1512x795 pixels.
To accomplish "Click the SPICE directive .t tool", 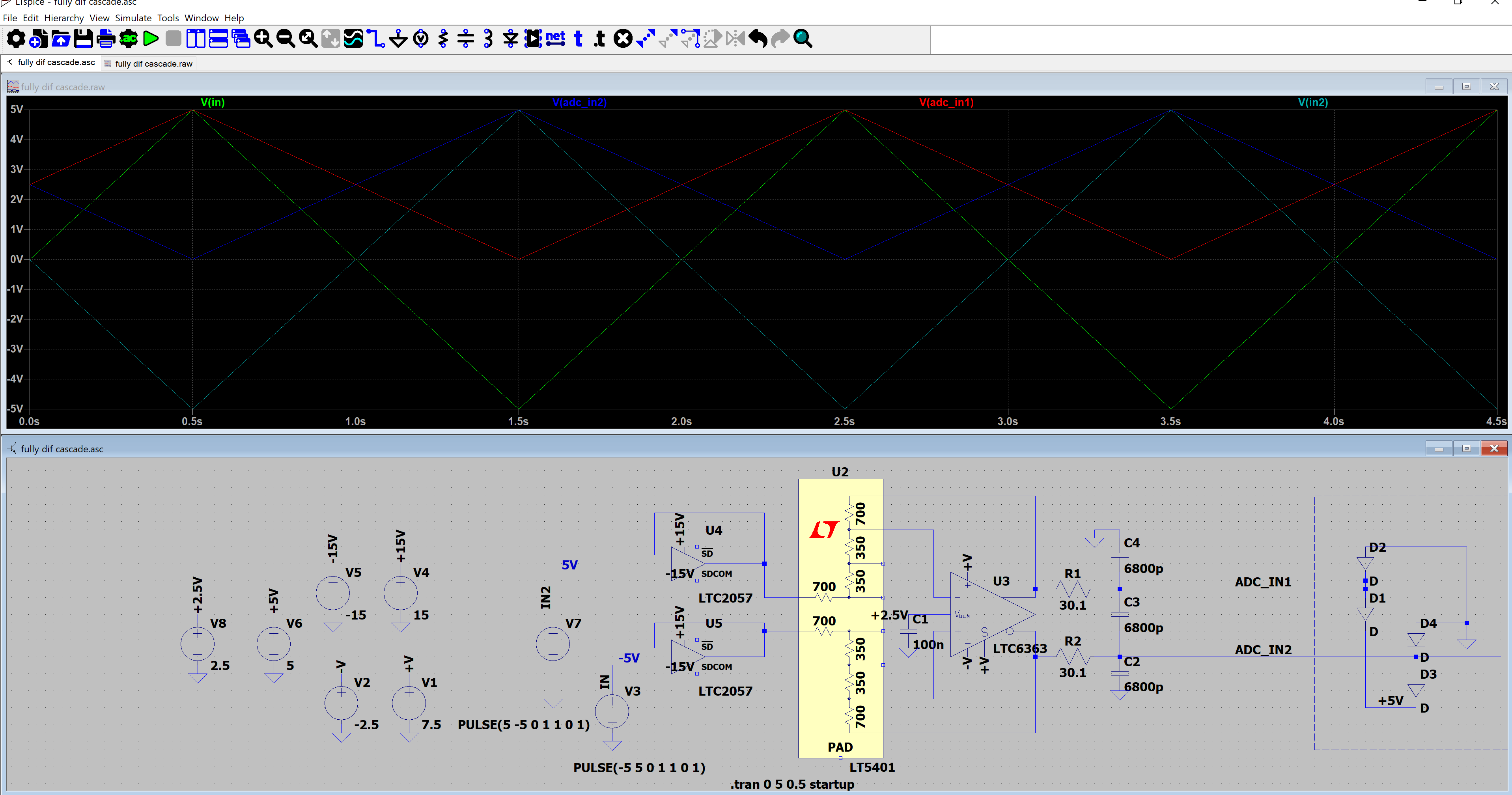I will (x=600, y=39).
